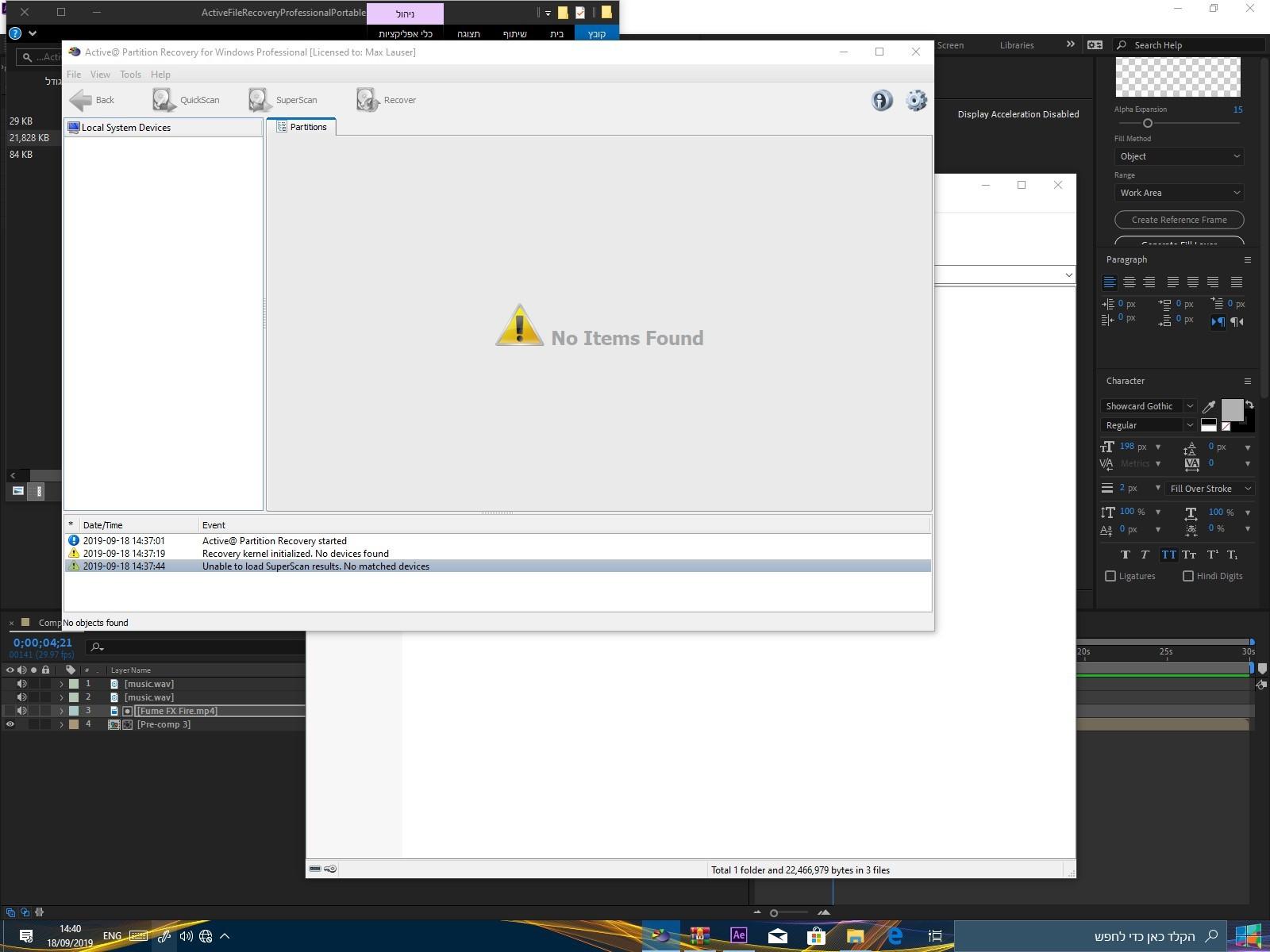Toggle Small Caps text style
Viewport: 1270px width, 952px height.
1189,555
